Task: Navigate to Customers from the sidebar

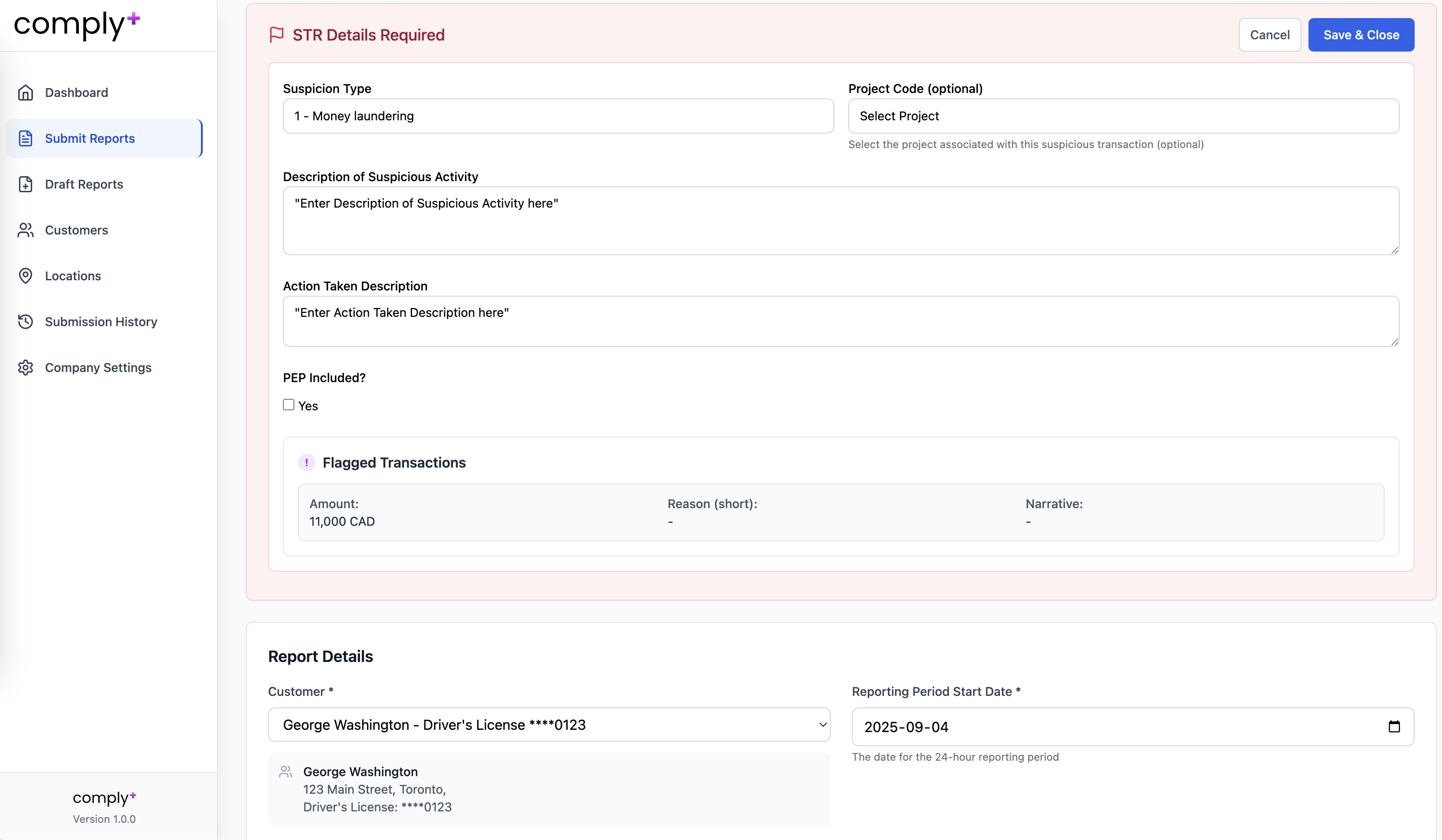Action: pos(76,230)
